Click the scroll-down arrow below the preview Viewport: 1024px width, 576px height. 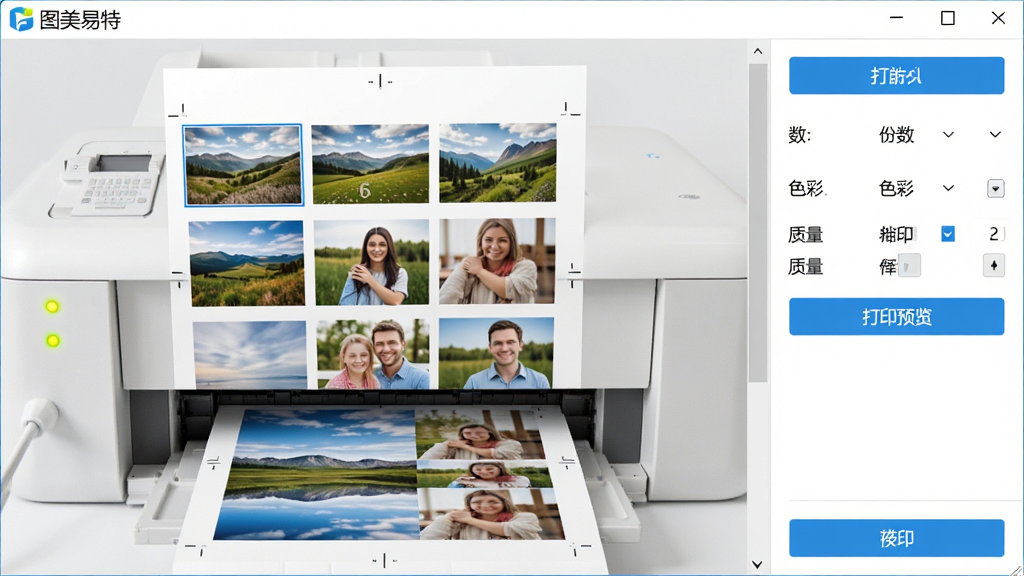click(x=758, y=564)
